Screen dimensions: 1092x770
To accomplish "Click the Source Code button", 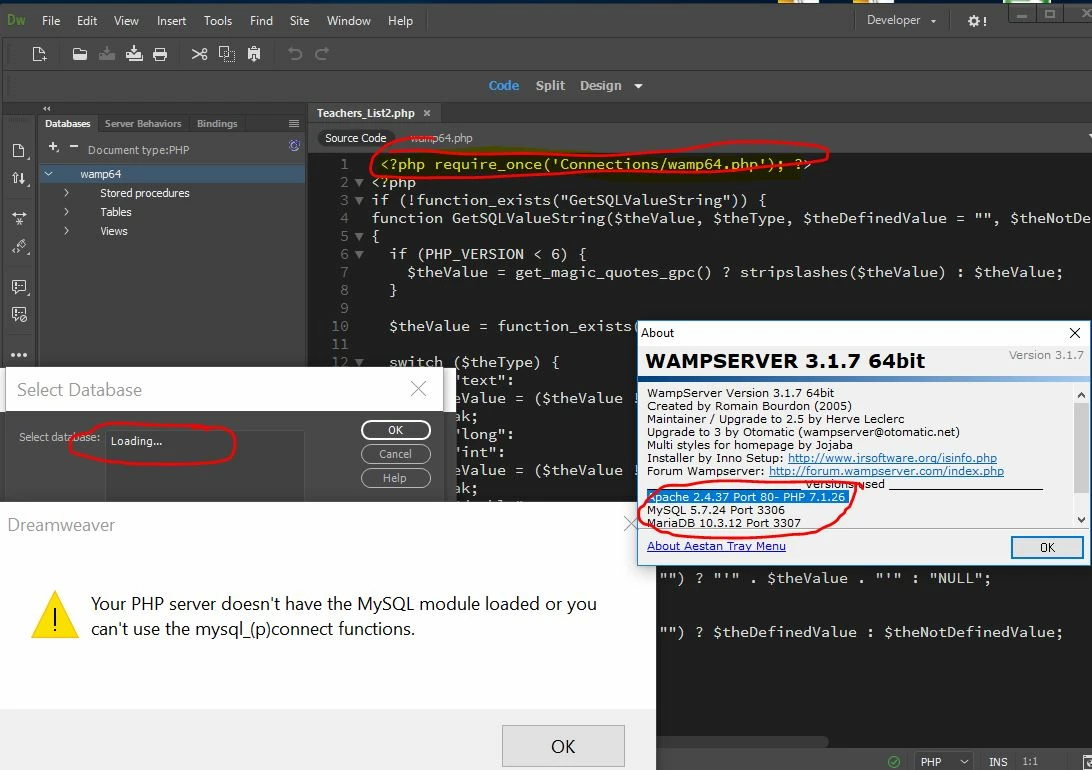I will 355,138.
